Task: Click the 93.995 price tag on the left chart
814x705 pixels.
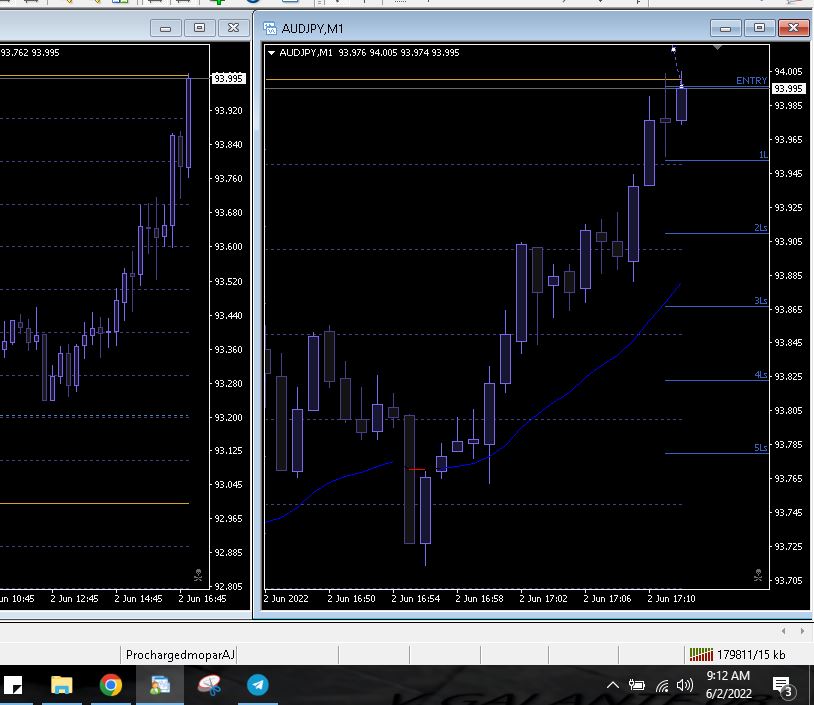Action: (x=228, y=78)
